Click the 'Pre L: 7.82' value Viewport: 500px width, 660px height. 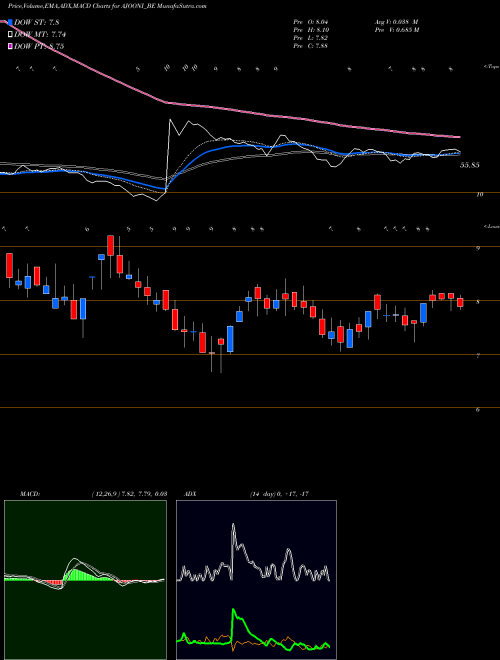(x=311, y=37)
